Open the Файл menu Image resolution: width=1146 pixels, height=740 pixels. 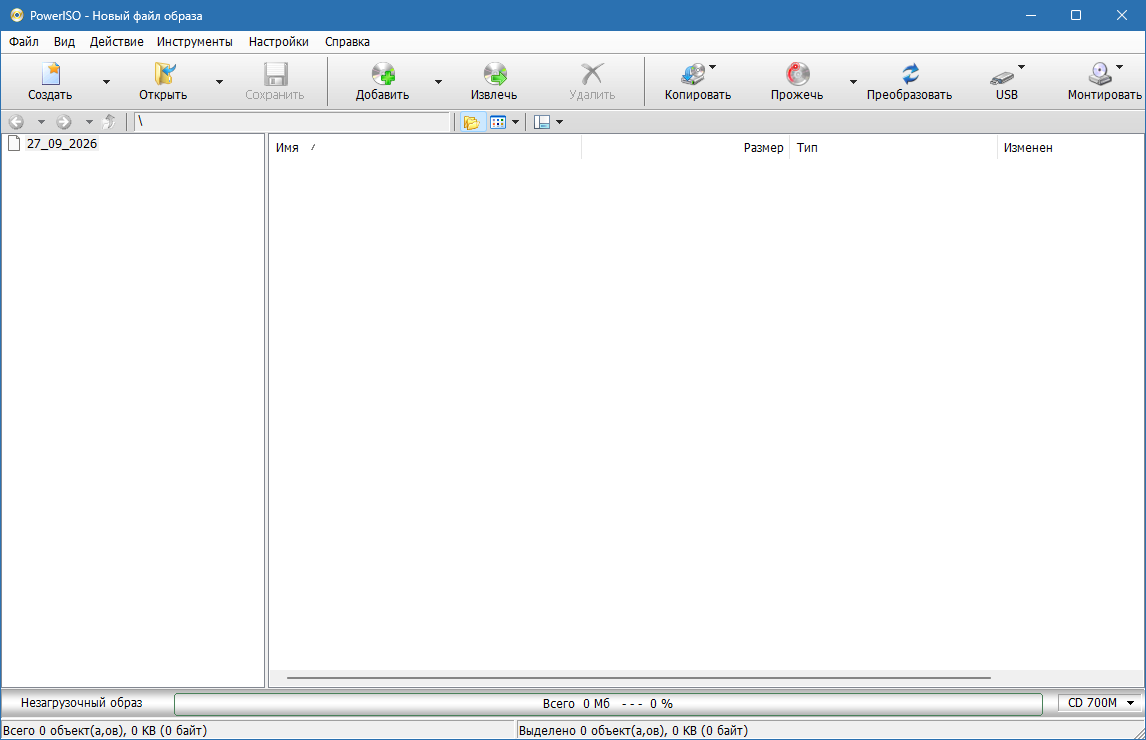24,42
